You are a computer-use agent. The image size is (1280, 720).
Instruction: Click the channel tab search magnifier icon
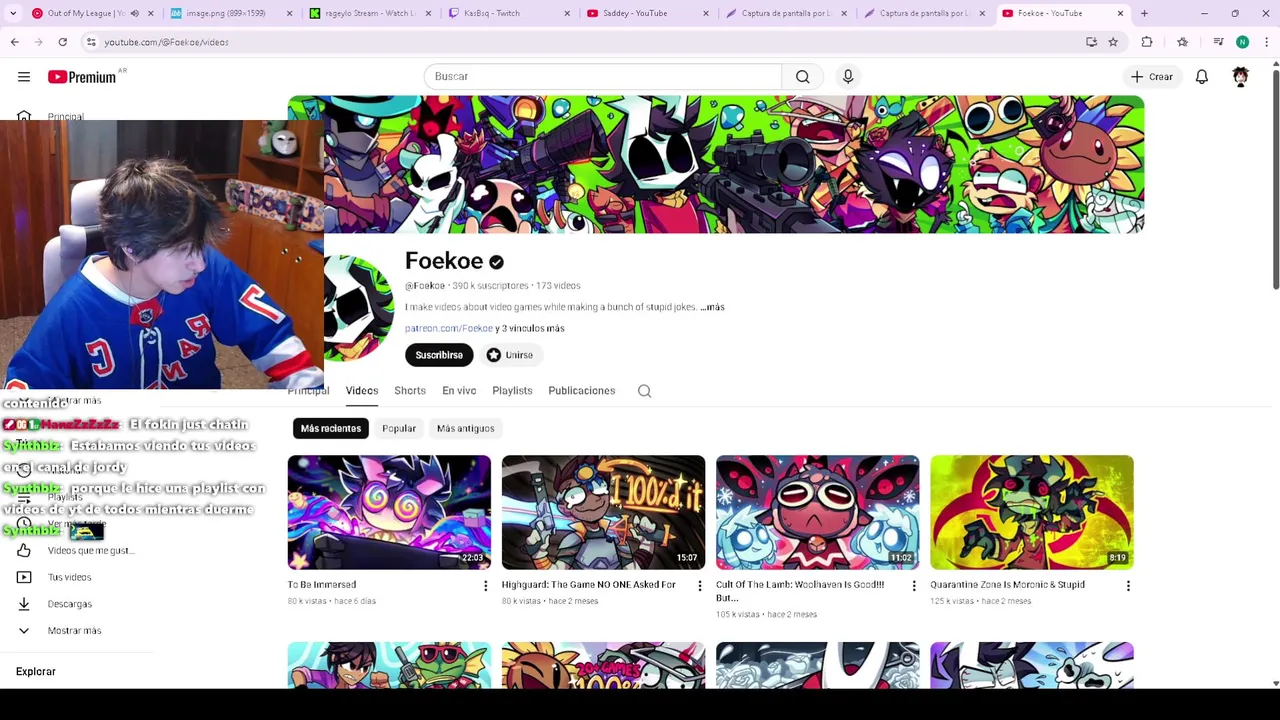(645, 391)
